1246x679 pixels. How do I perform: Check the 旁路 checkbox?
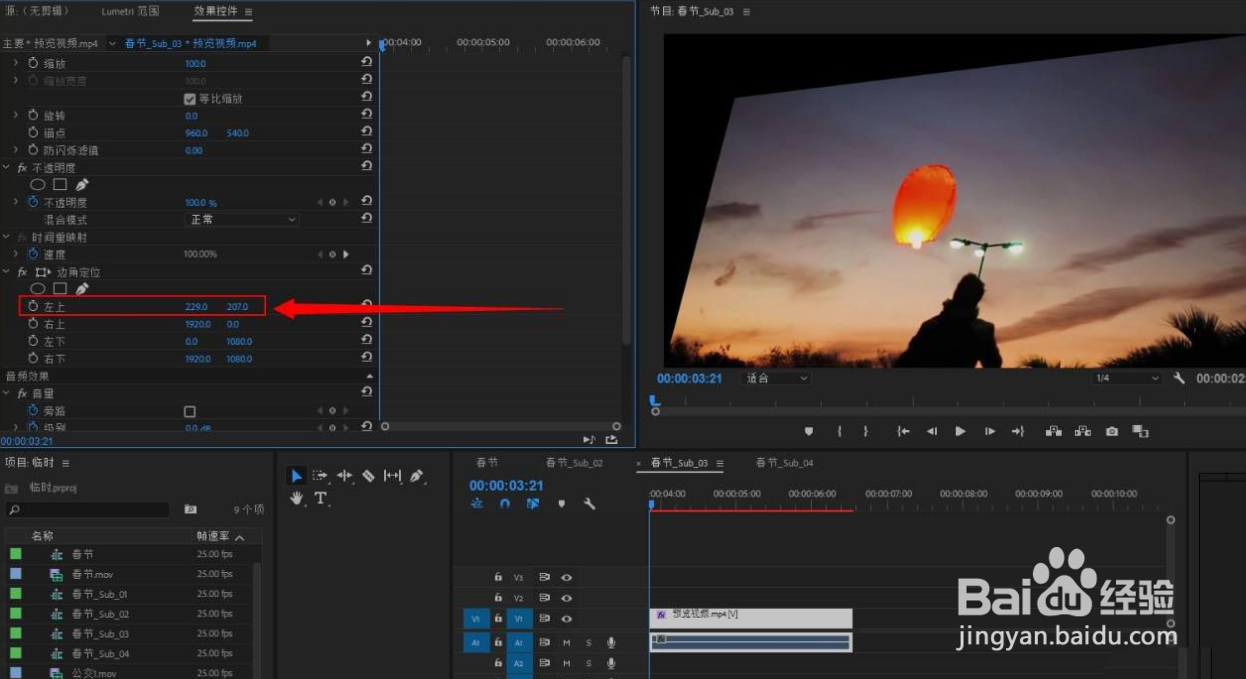[x=190, y=411]
